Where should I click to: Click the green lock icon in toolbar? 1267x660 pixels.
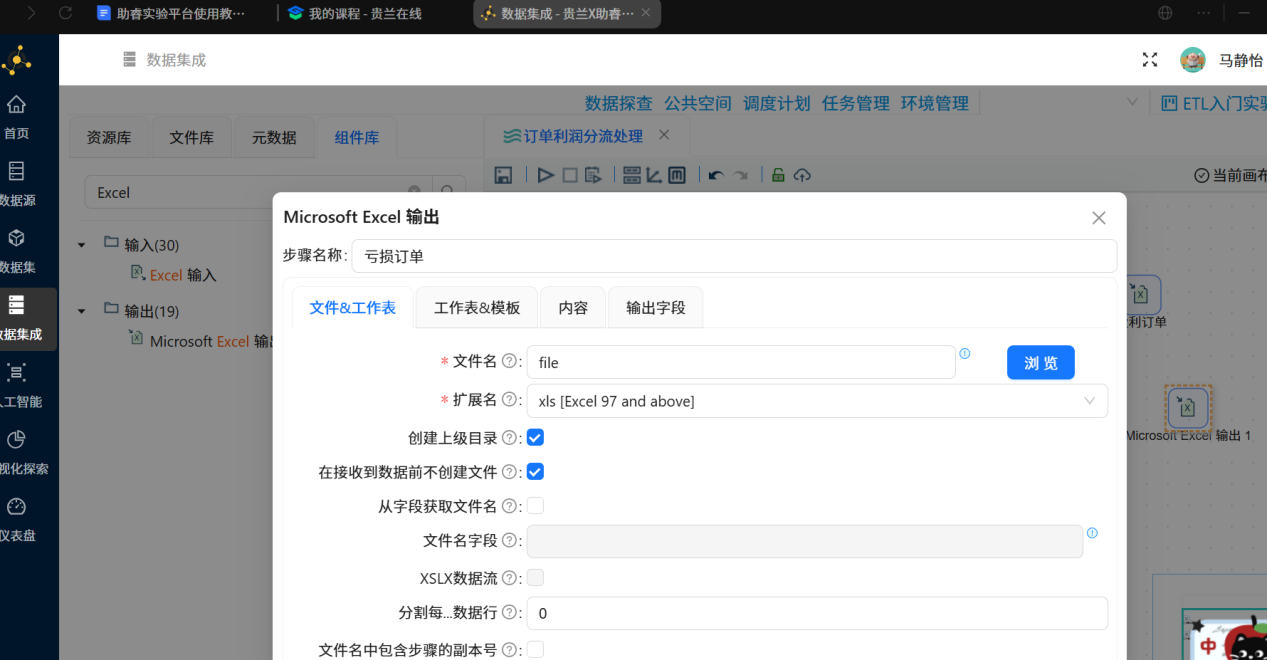[x=778, y=175]
